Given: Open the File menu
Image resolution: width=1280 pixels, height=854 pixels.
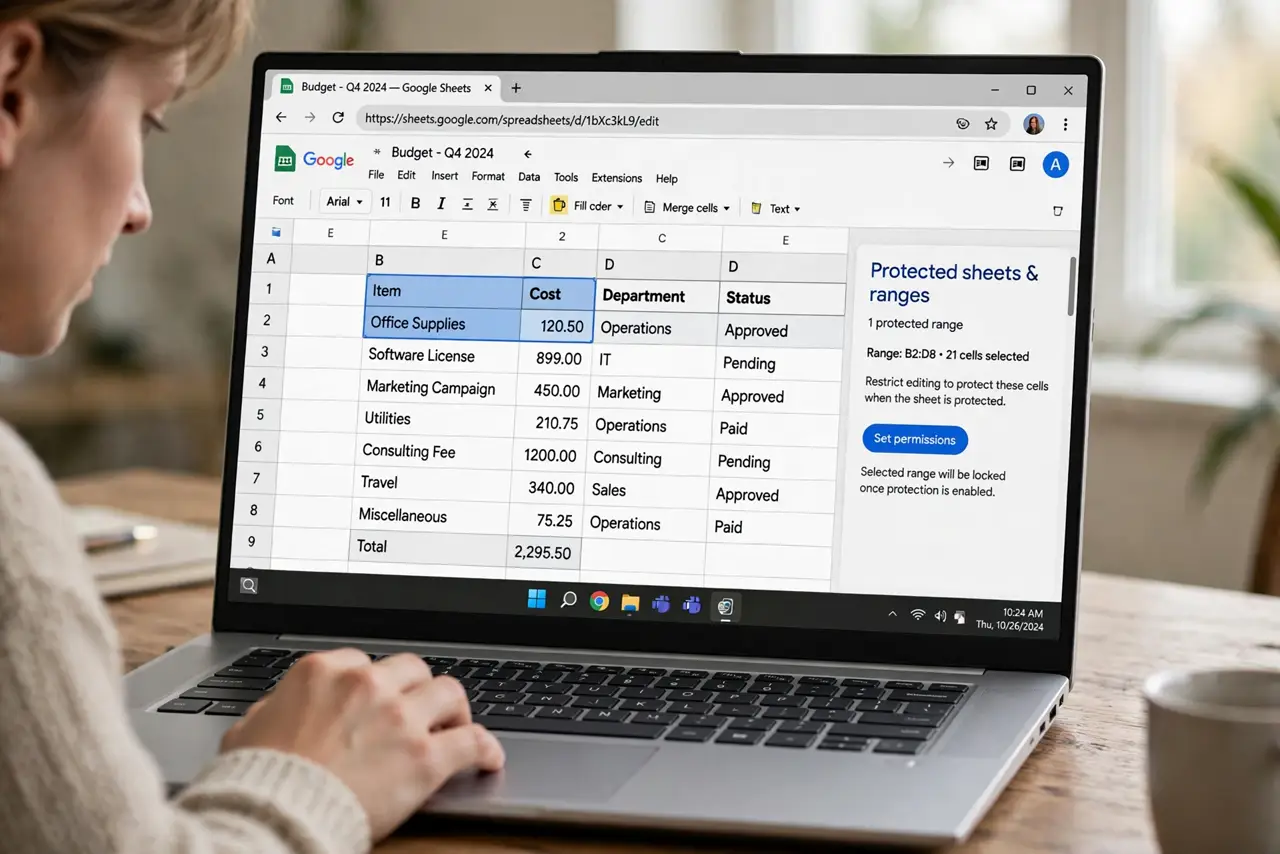Looking at the screenshot, I should (x=376, y=175).
